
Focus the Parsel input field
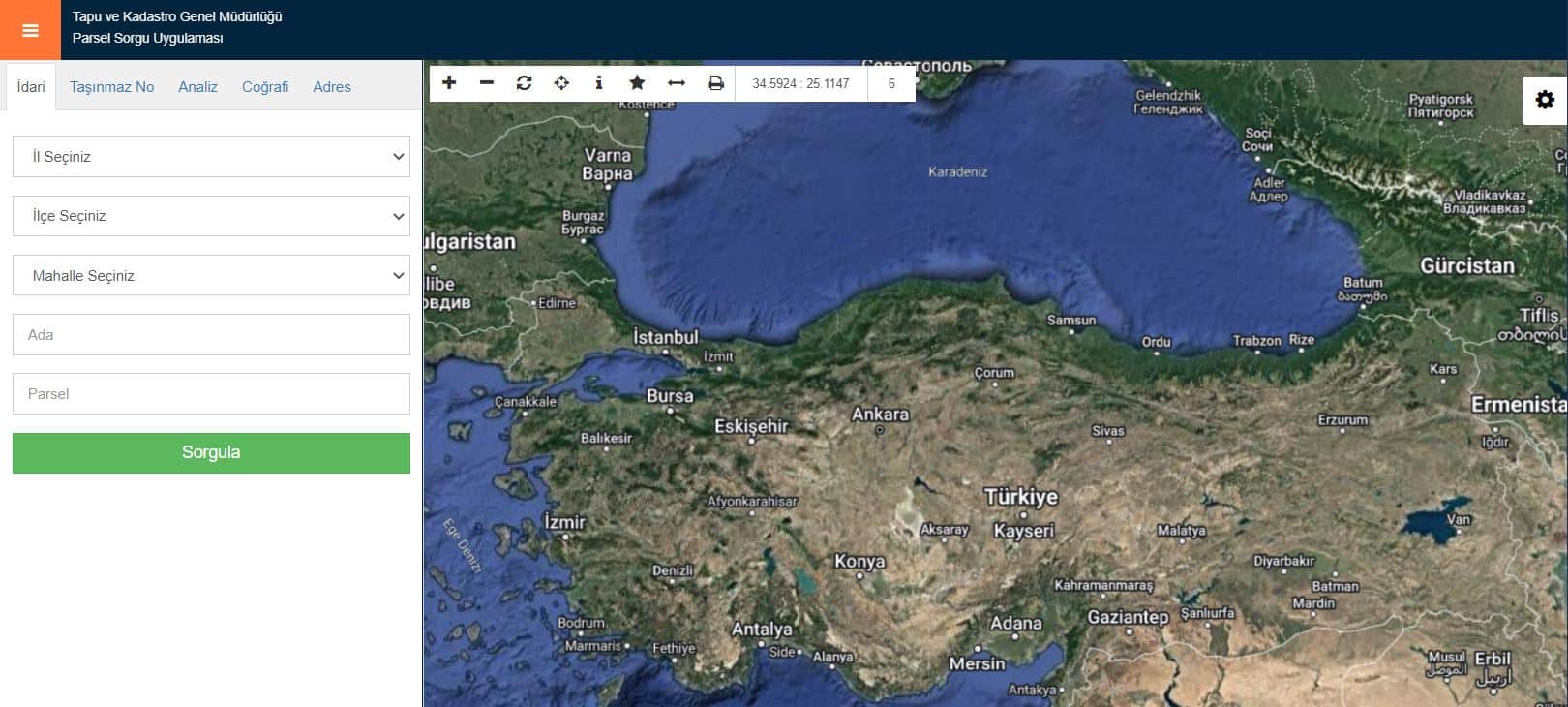[x=211, y=394]
